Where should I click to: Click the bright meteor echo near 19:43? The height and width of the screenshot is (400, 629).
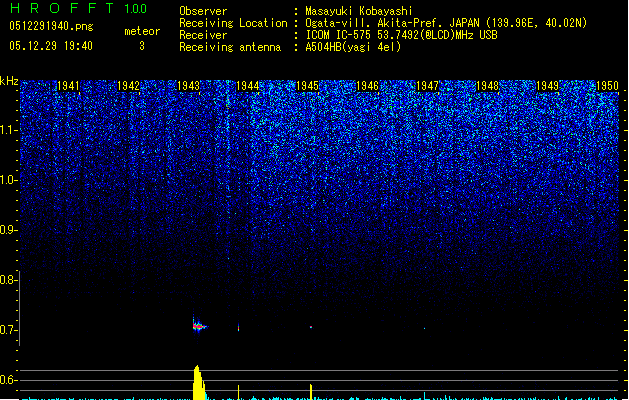[x=199, y=326]
